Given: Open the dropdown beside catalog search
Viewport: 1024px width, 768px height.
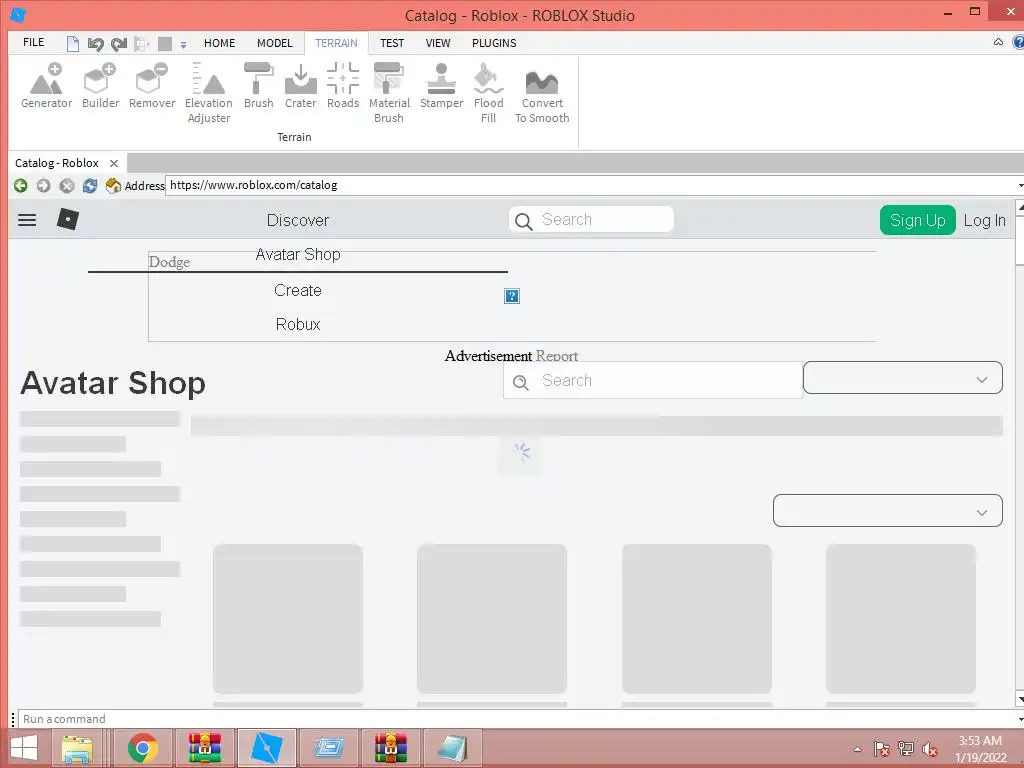Looking at the screenshot, I should click(x=903, y=378).
